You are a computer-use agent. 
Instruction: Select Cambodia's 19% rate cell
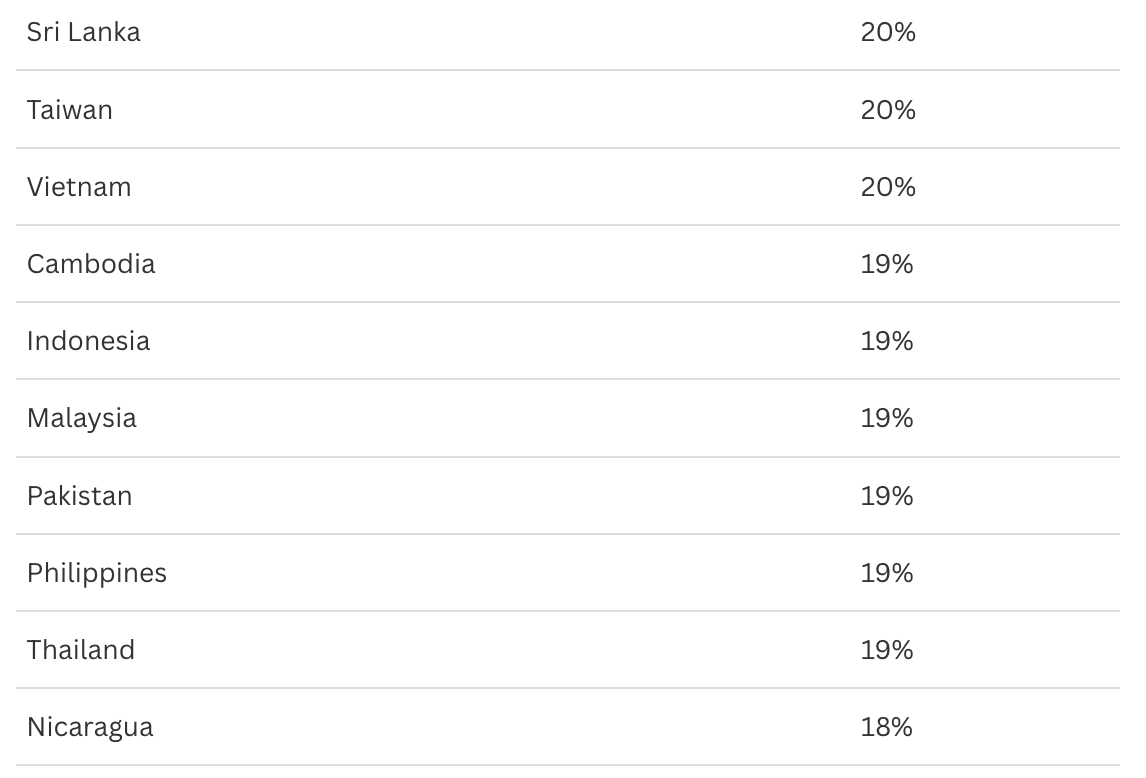pos(887,264)
